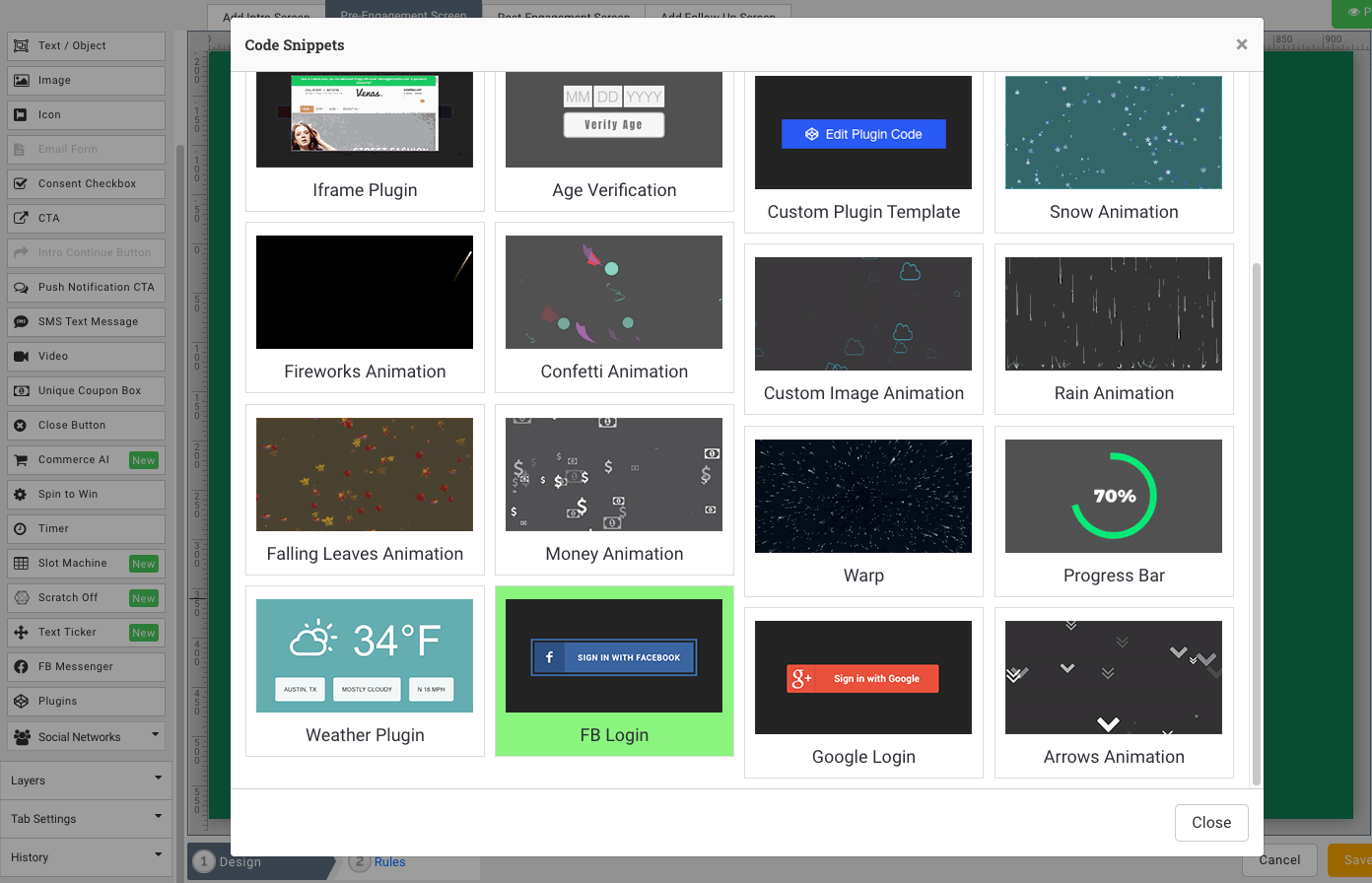
Task: Expand the Layers panel
Action: point(86,780)
